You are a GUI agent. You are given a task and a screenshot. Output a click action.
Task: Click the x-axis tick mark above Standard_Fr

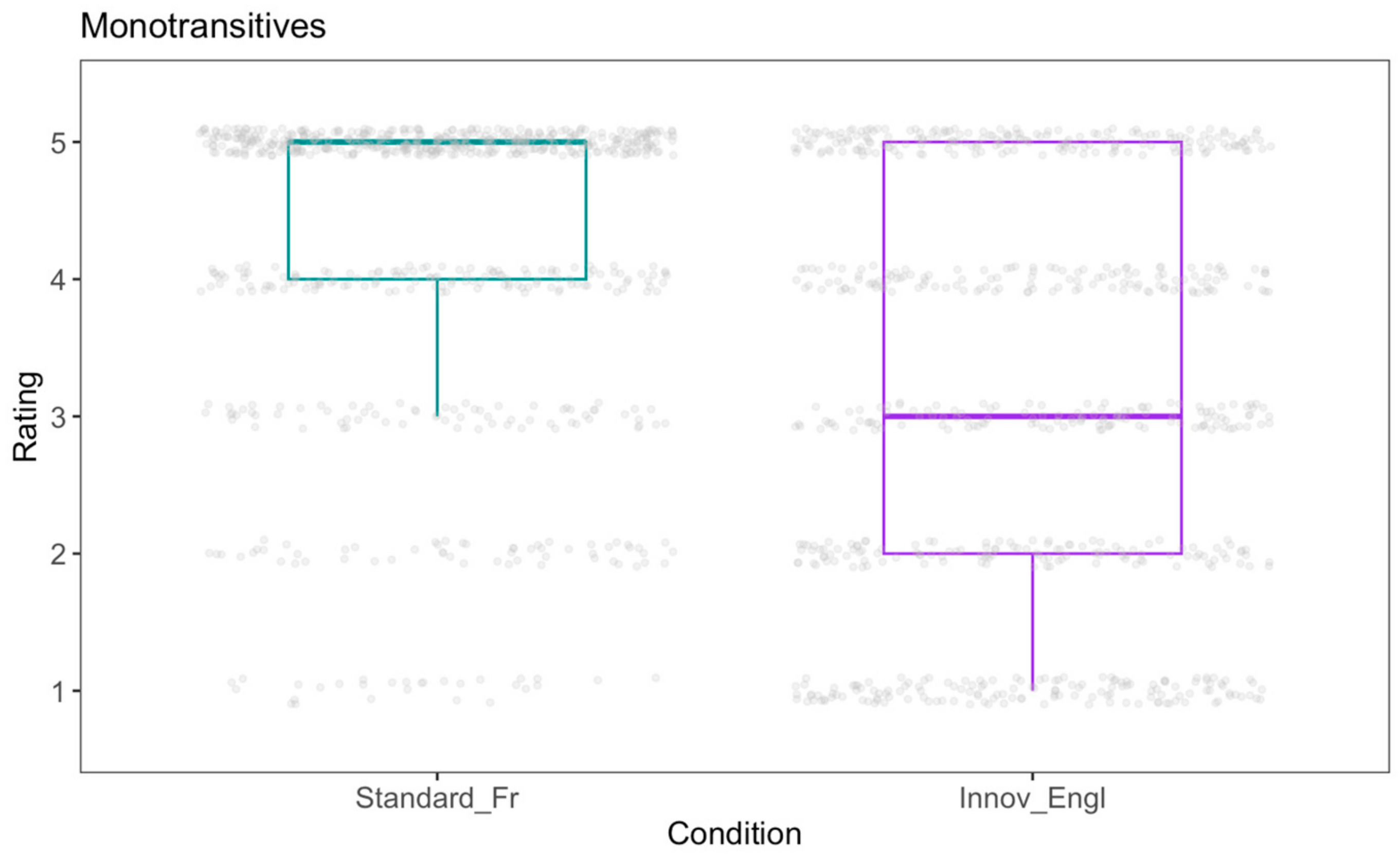click(x=437, y=776)
